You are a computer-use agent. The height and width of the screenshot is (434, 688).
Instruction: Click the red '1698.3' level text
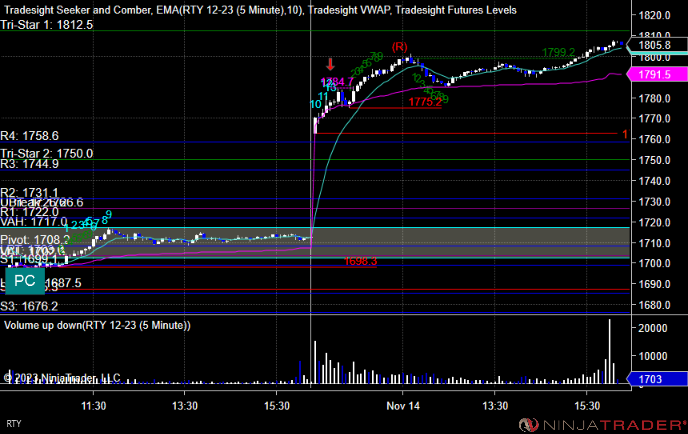click(361, 261)
